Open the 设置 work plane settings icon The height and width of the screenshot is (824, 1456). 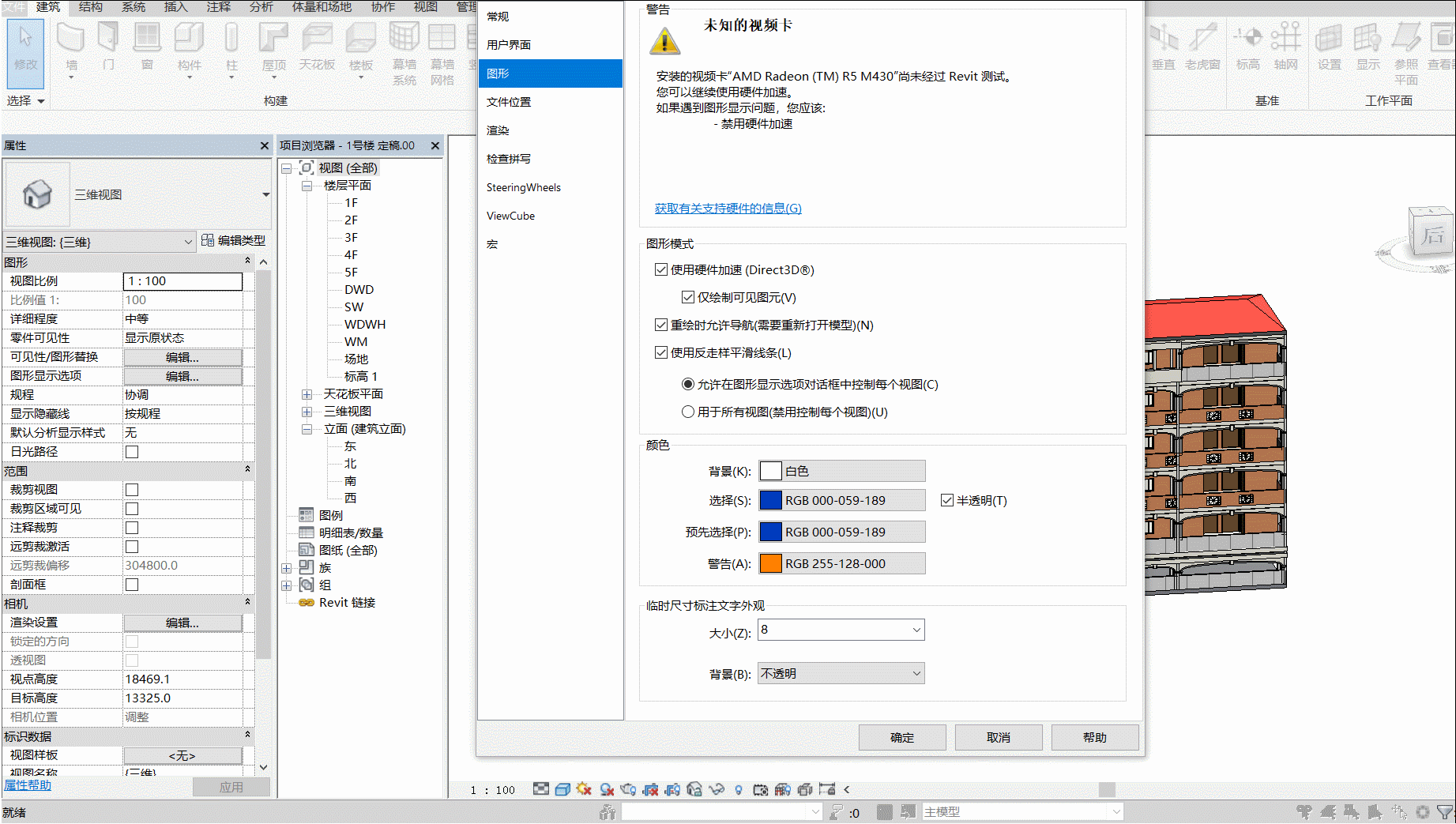(1330, 38)
